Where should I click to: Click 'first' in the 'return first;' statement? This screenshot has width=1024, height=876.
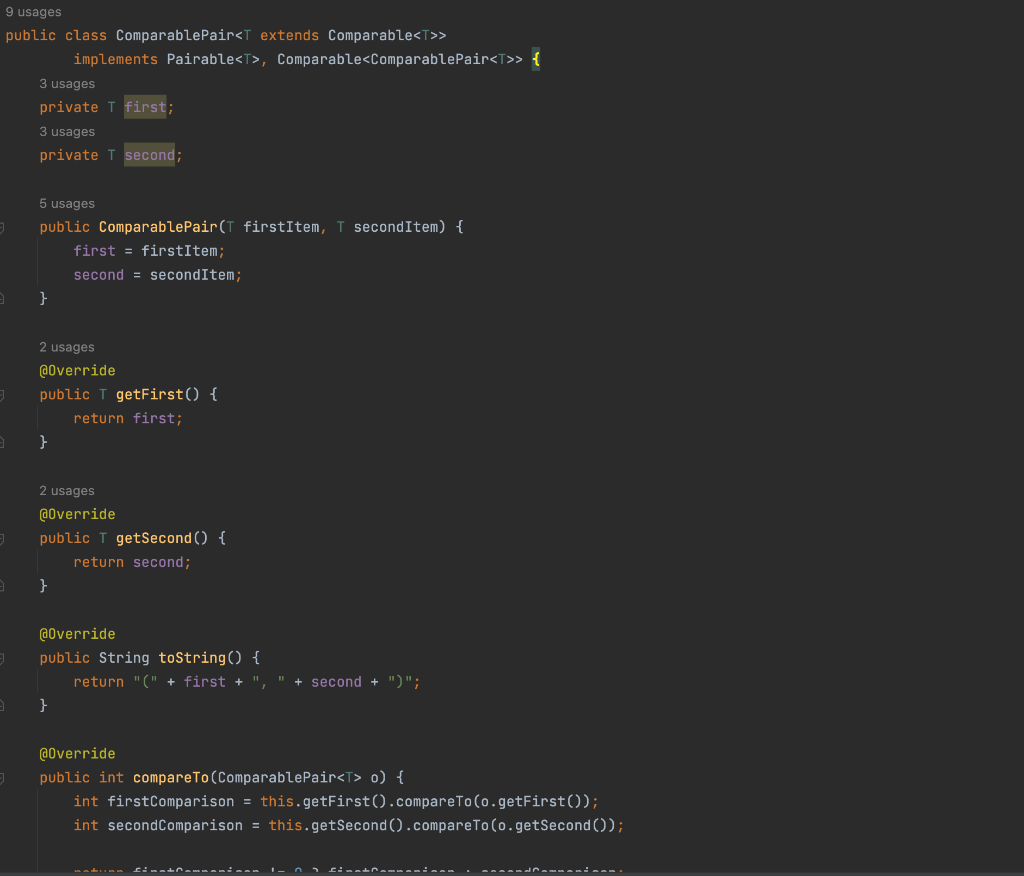(x=153, y=418)
